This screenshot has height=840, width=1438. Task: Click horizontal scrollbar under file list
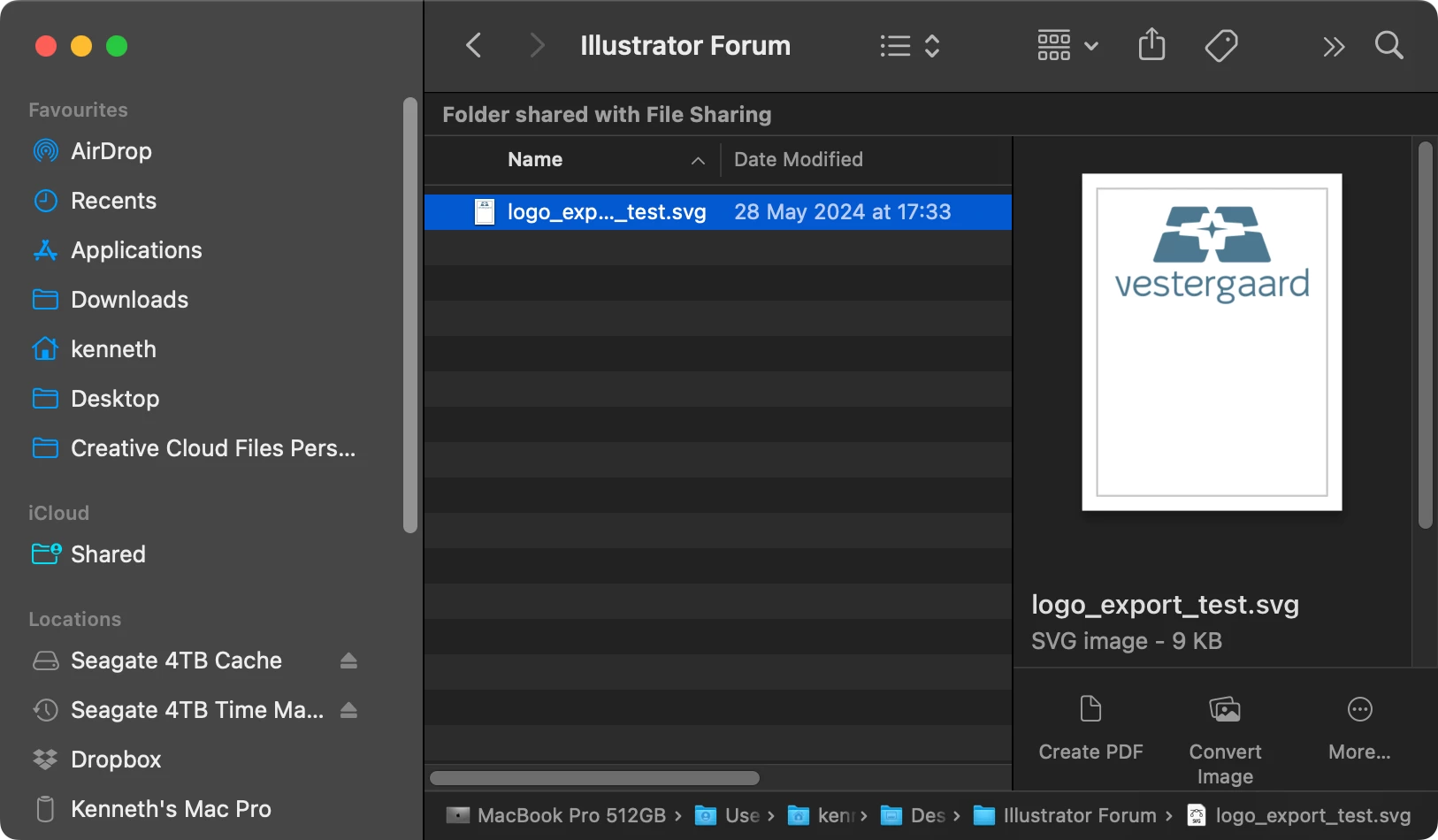594,778
